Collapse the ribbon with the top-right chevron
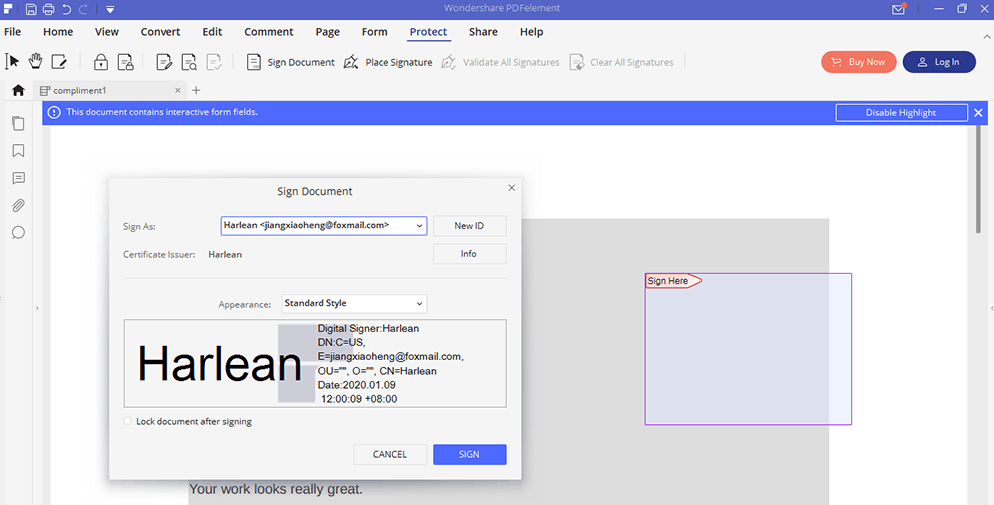The image size is (994, 505). pos(986,37)
